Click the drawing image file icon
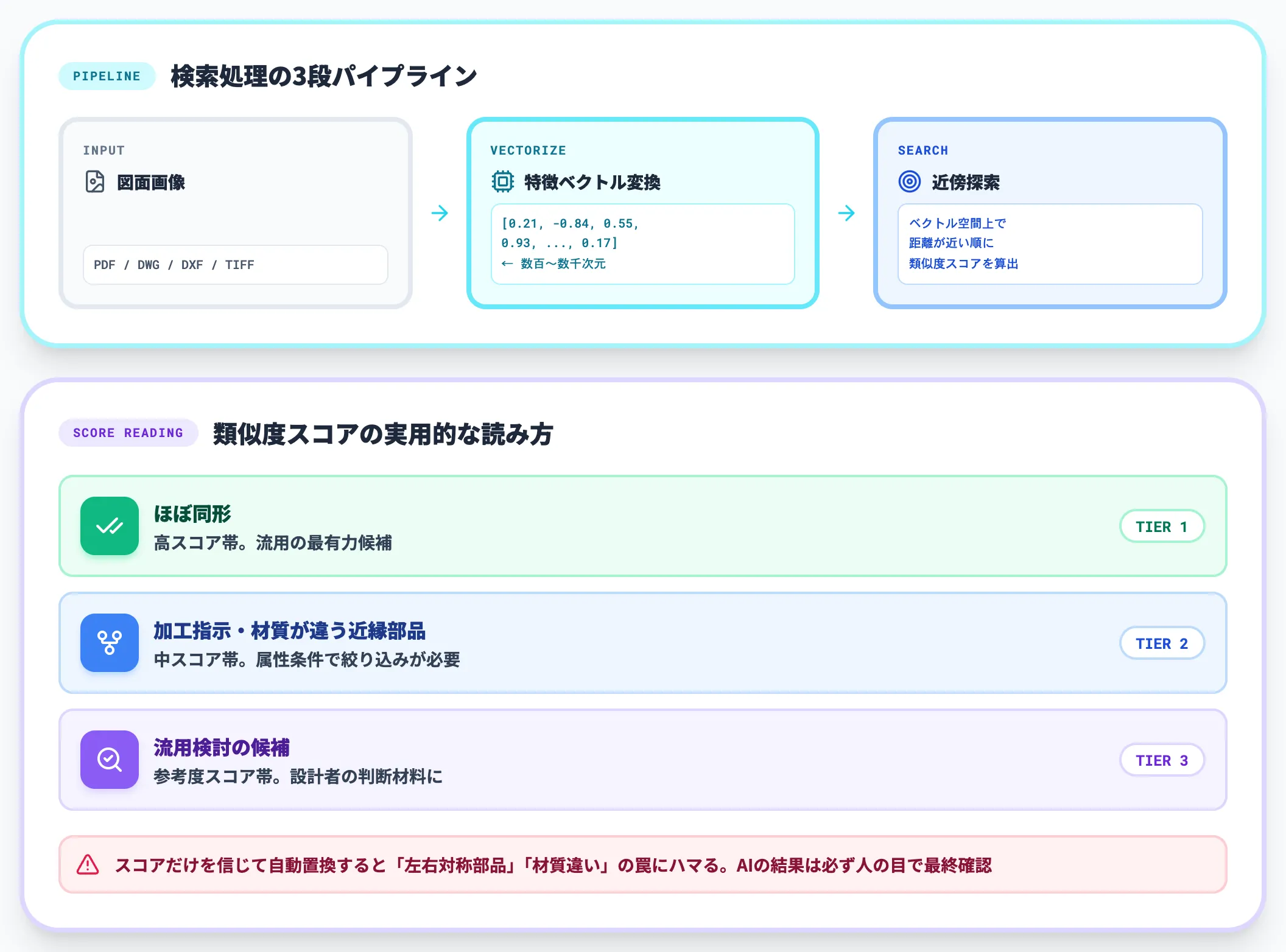This screenshot has height=952, width=1286. click(95, 182)
